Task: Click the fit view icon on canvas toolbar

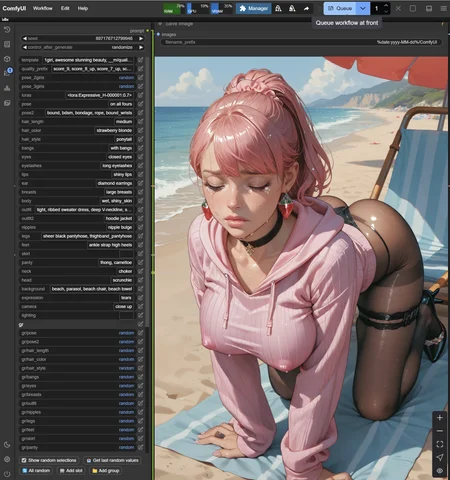Action: 440,444
